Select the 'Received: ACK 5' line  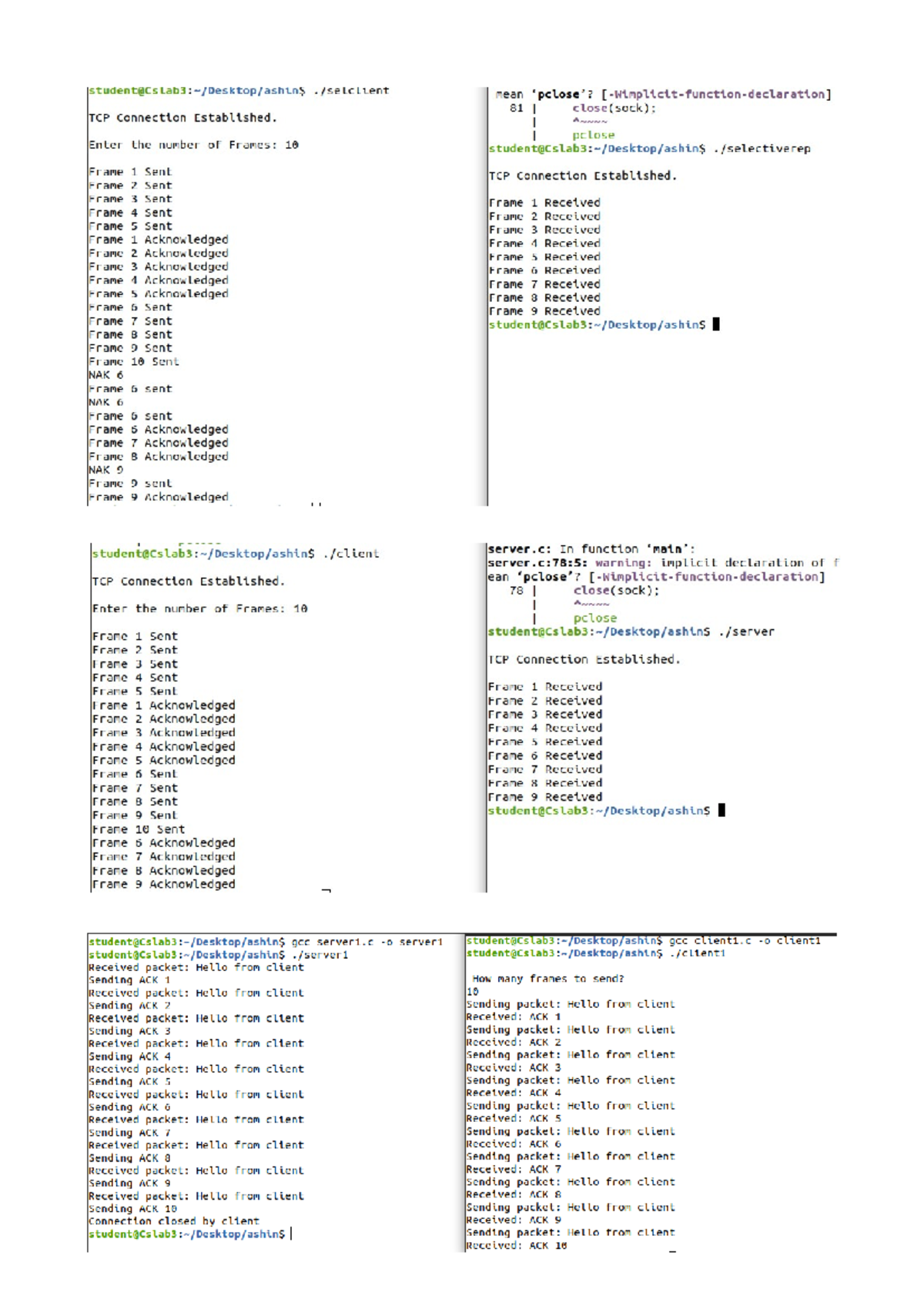(x=514, y=1118)
